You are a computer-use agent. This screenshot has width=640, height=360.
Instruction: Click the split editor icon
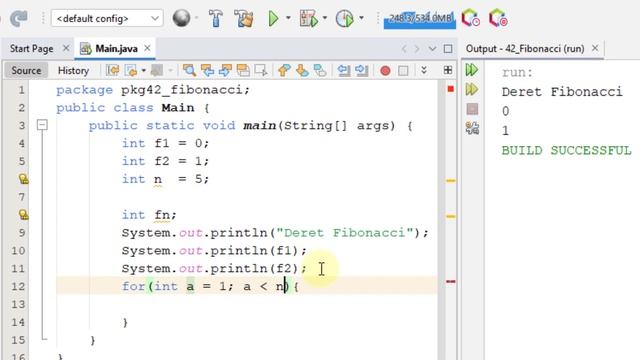coord(448,70)
